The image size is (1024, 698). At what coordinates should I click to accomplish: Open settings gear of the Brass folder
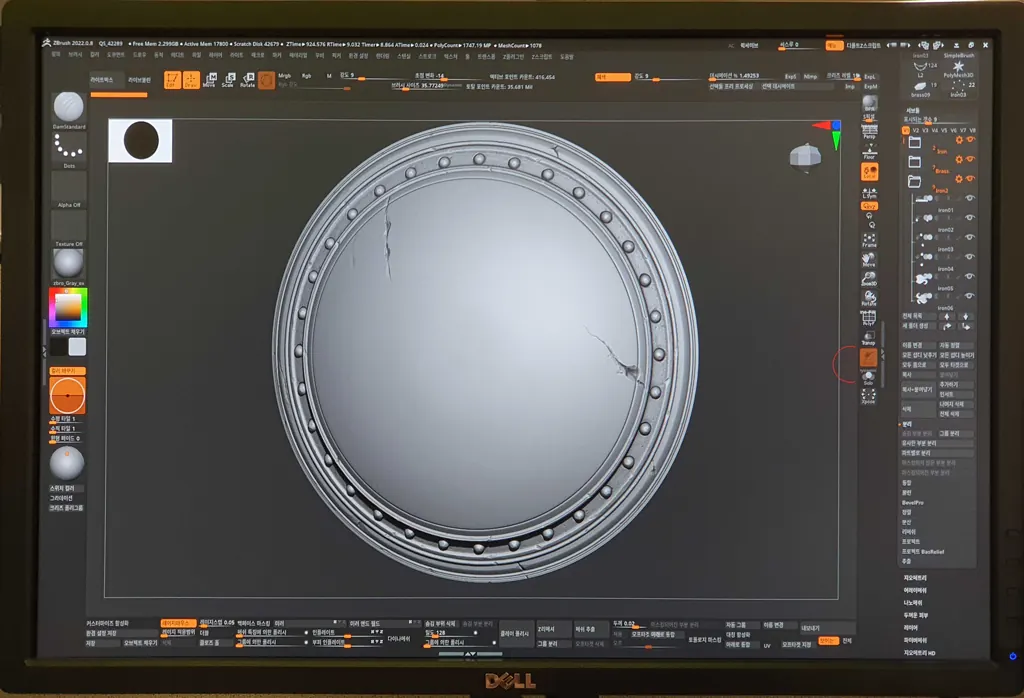(959, 159)
